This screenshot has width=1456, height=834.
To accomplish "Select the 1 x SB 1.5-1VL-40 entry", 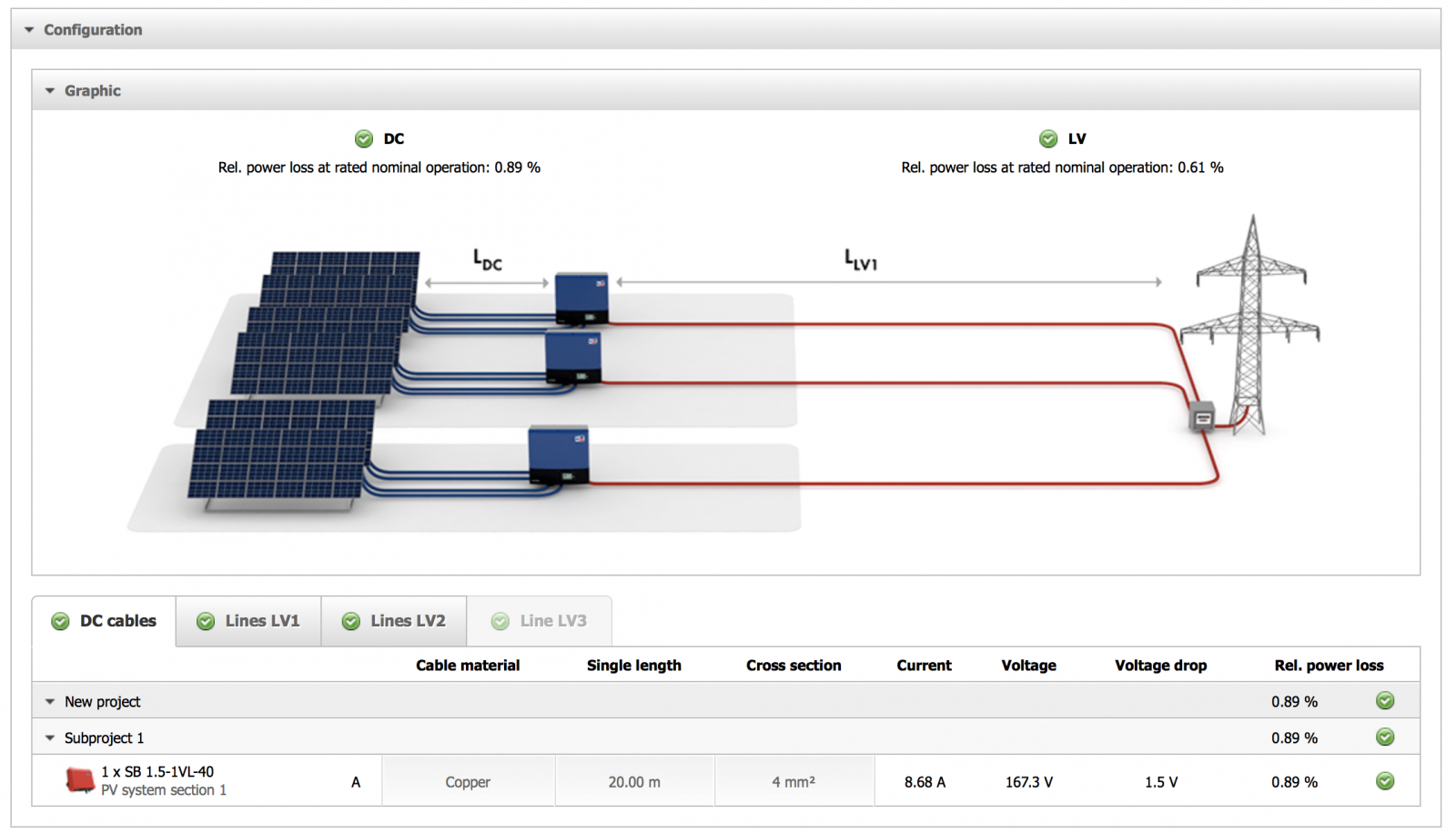I will tap(157, 771).
